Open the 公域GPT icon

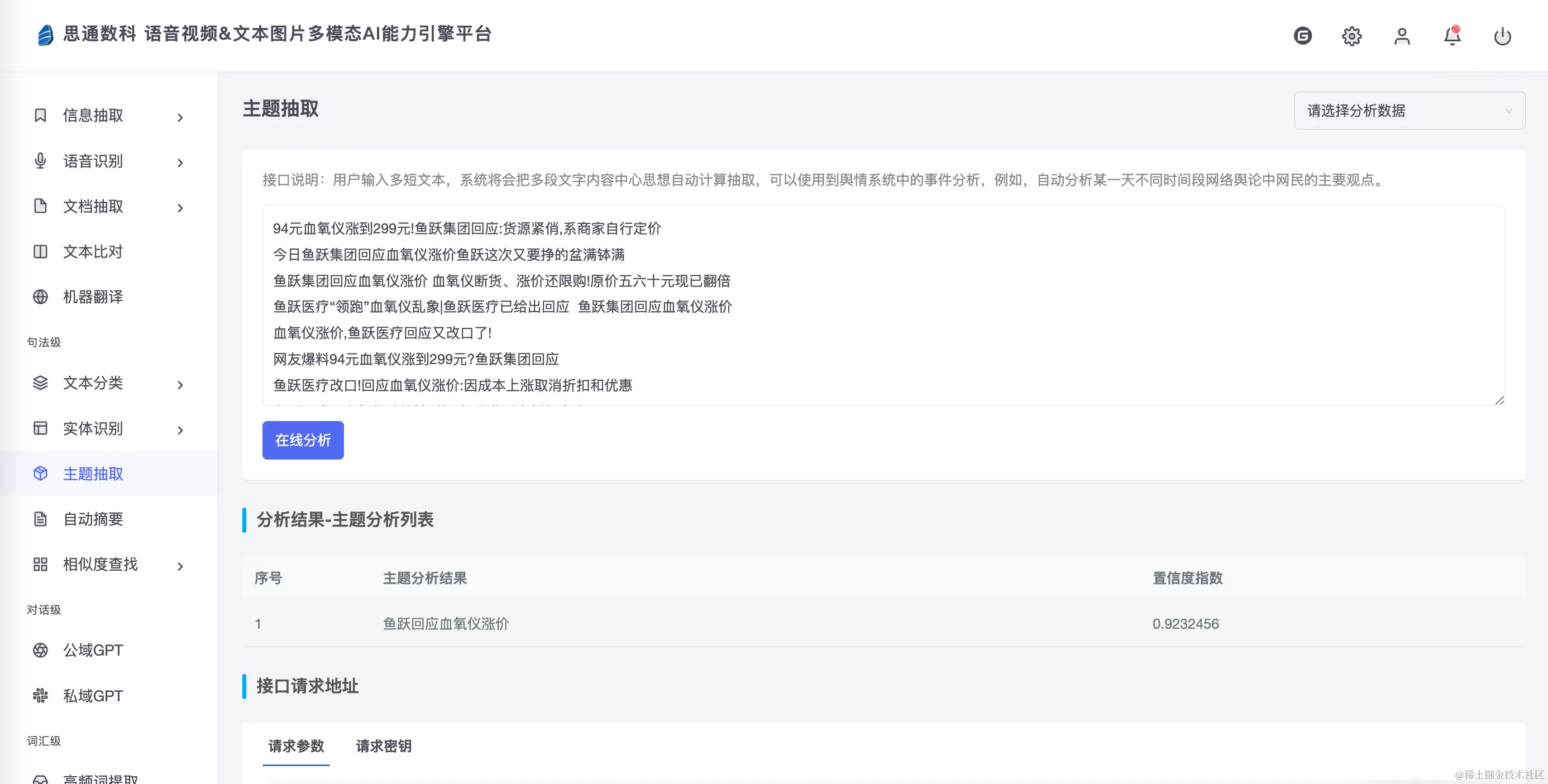[x=40, y=649]
